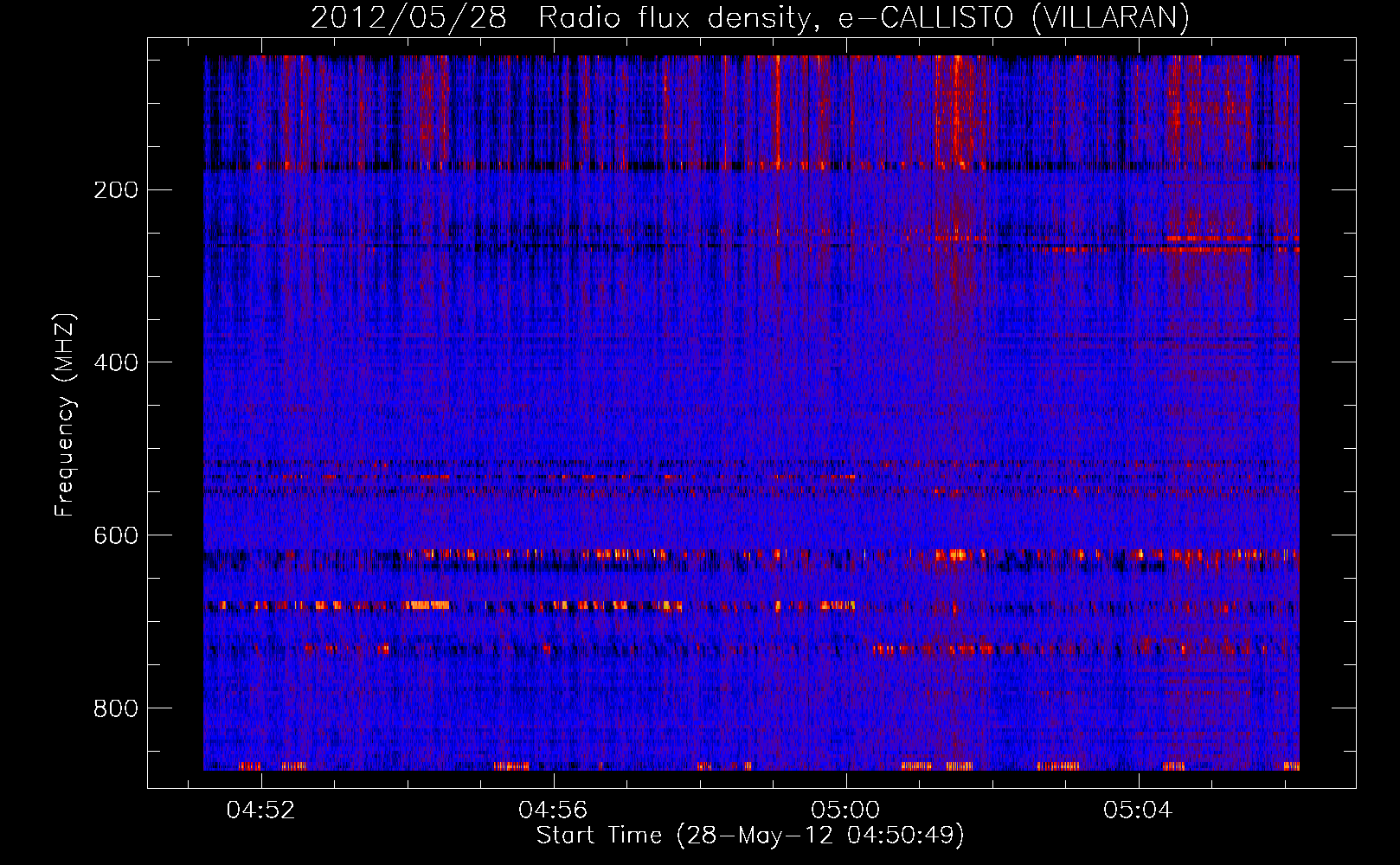
Task: Click the 04:52 time tick label
Action: coord(260,810)
